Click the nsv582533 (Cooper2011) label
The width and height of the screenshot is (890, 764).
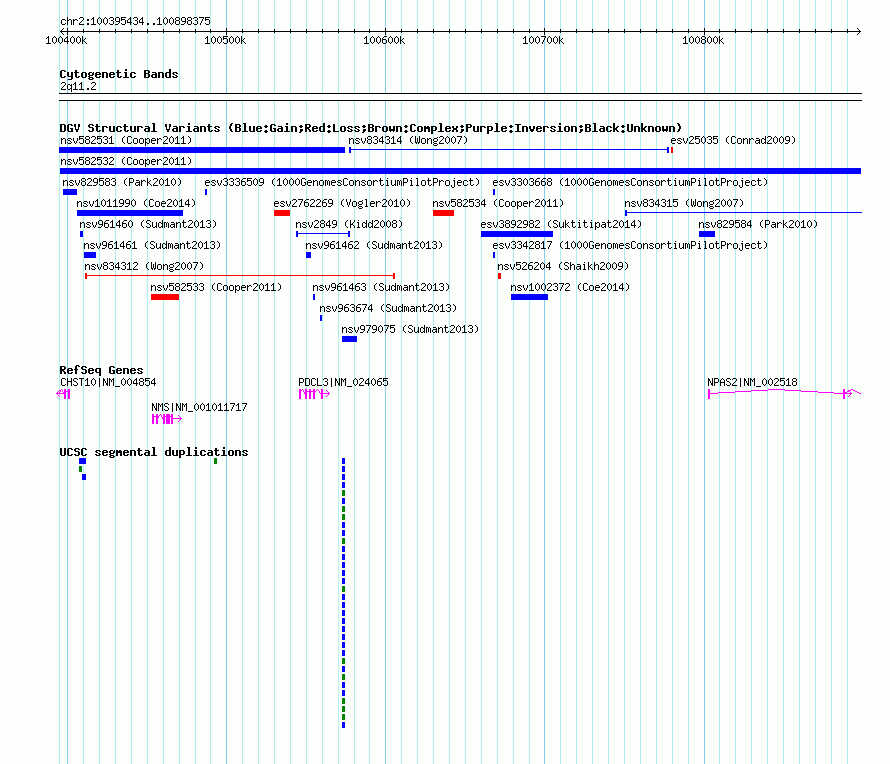tap(216, 287)
